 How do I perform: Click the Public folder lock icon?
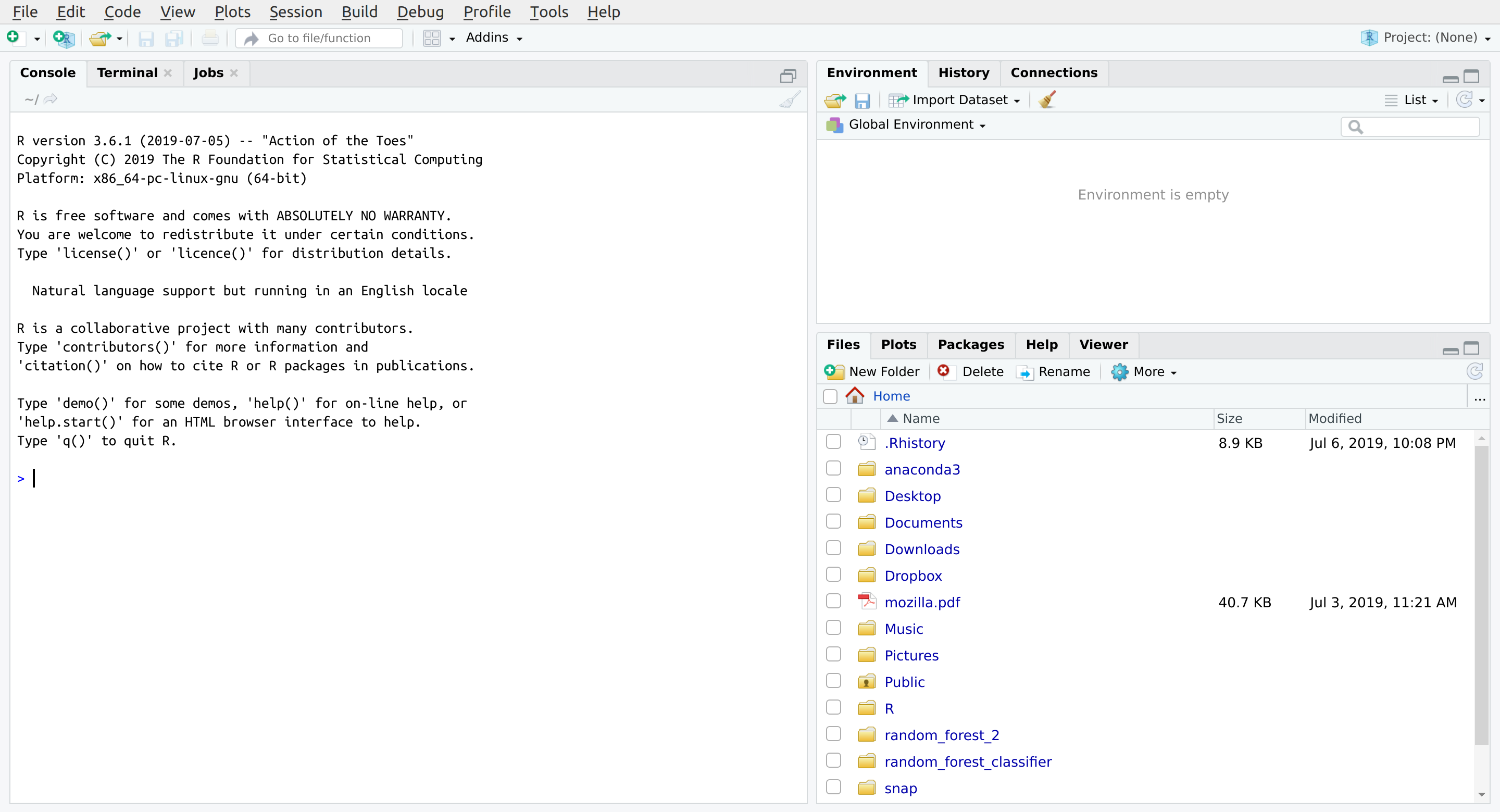click(867, 681)
